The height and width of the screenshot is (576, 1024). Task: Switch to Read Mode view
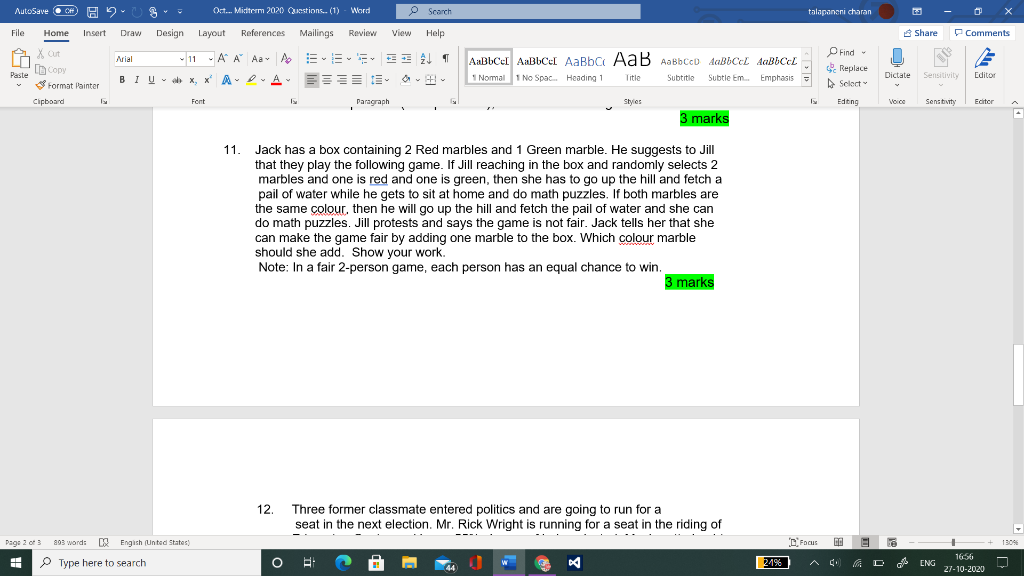pos(839,542)
